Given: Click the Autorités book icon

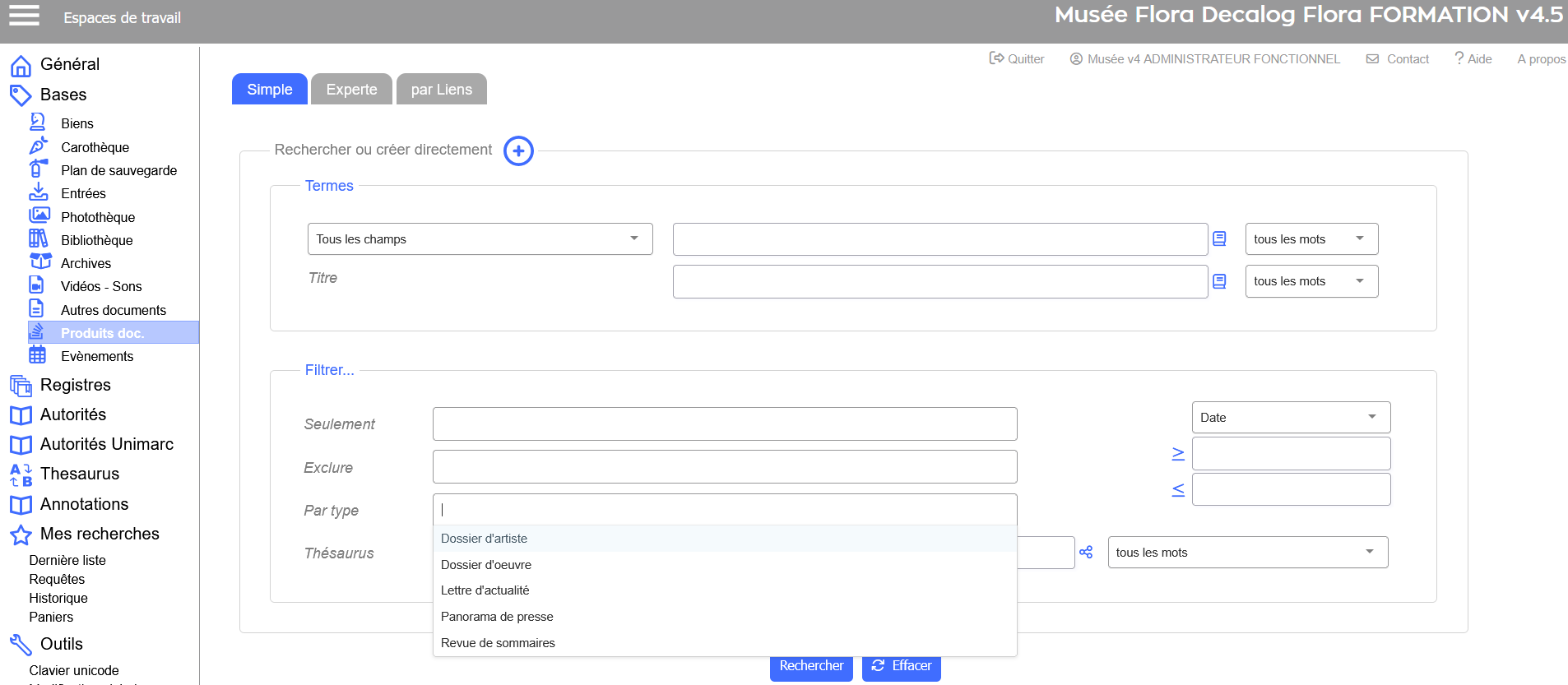Looking at the screenshot, I should [21, 415].
